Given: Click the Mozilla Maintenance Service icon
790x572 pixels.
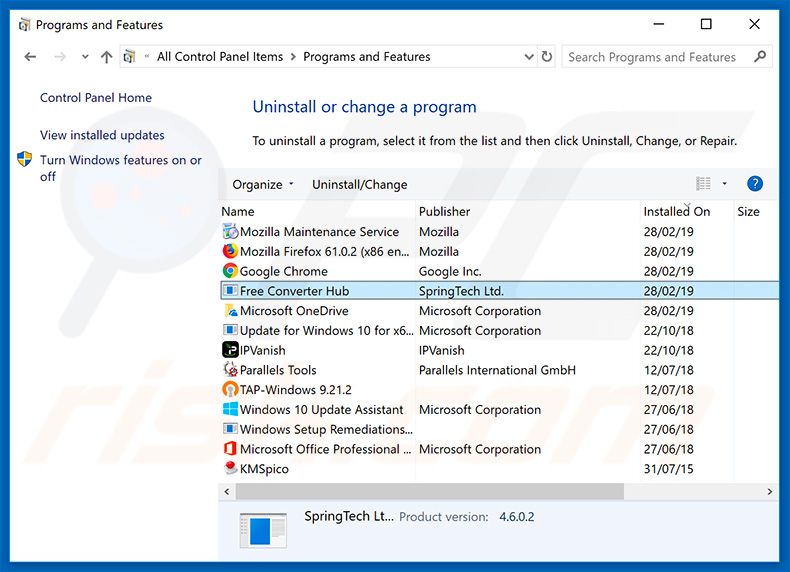Looking at the screenshot, I should (x=230, y=231).
